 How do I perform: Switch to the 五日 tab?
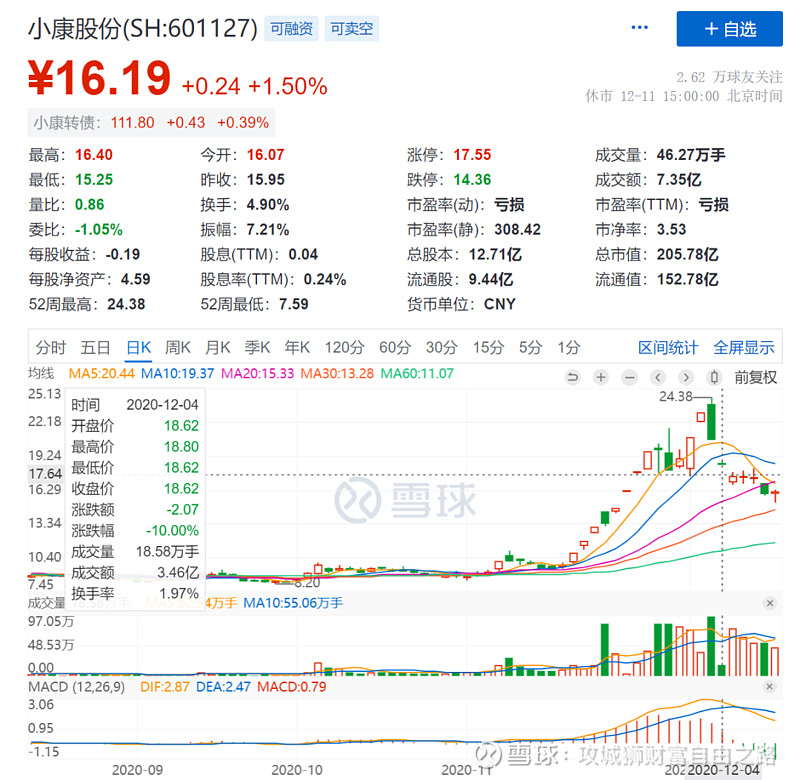click(x=95, y=347)
